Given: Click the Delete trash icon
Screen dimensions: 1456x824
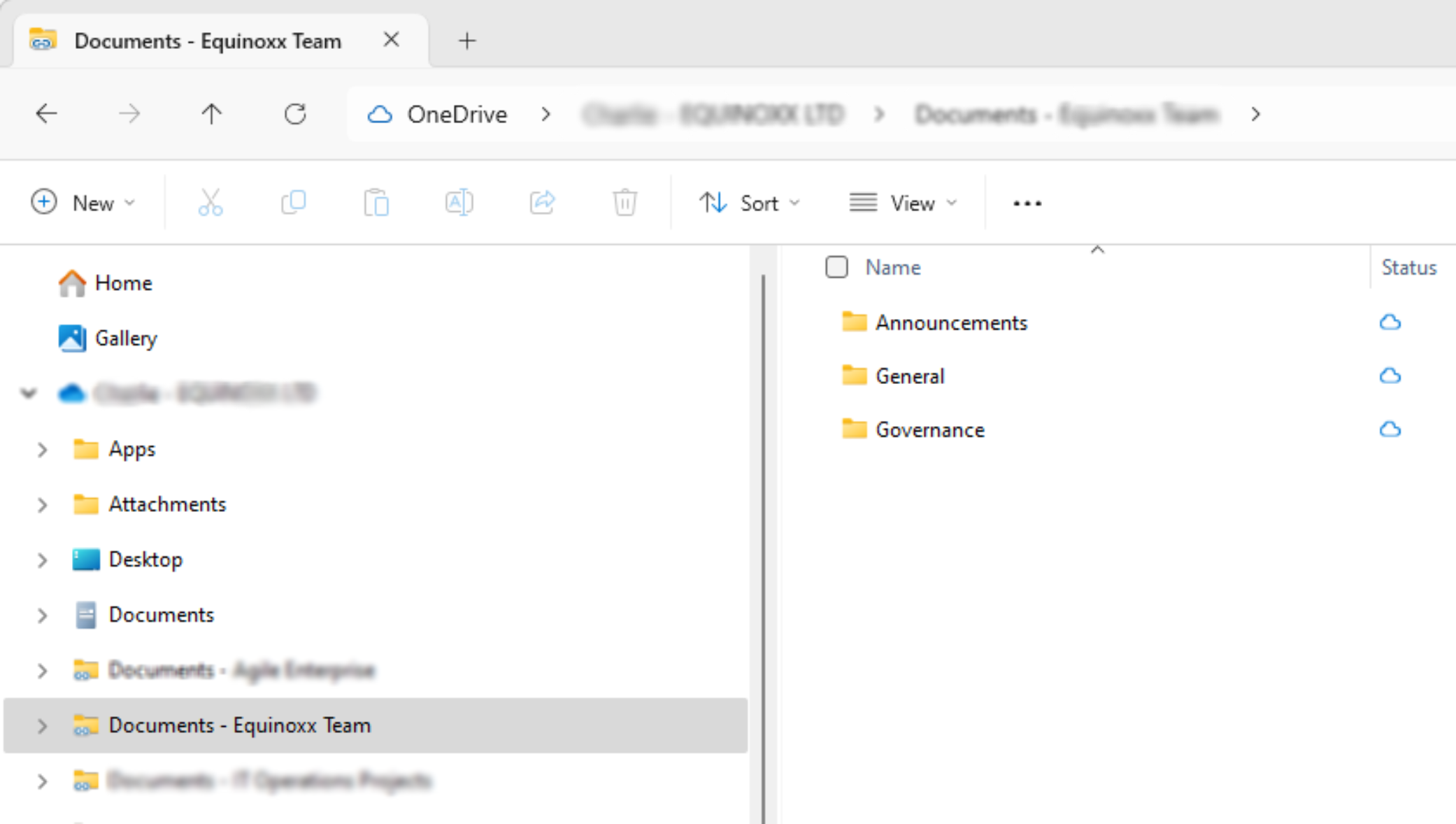Looking at the screenshot, I should (624, 203).
